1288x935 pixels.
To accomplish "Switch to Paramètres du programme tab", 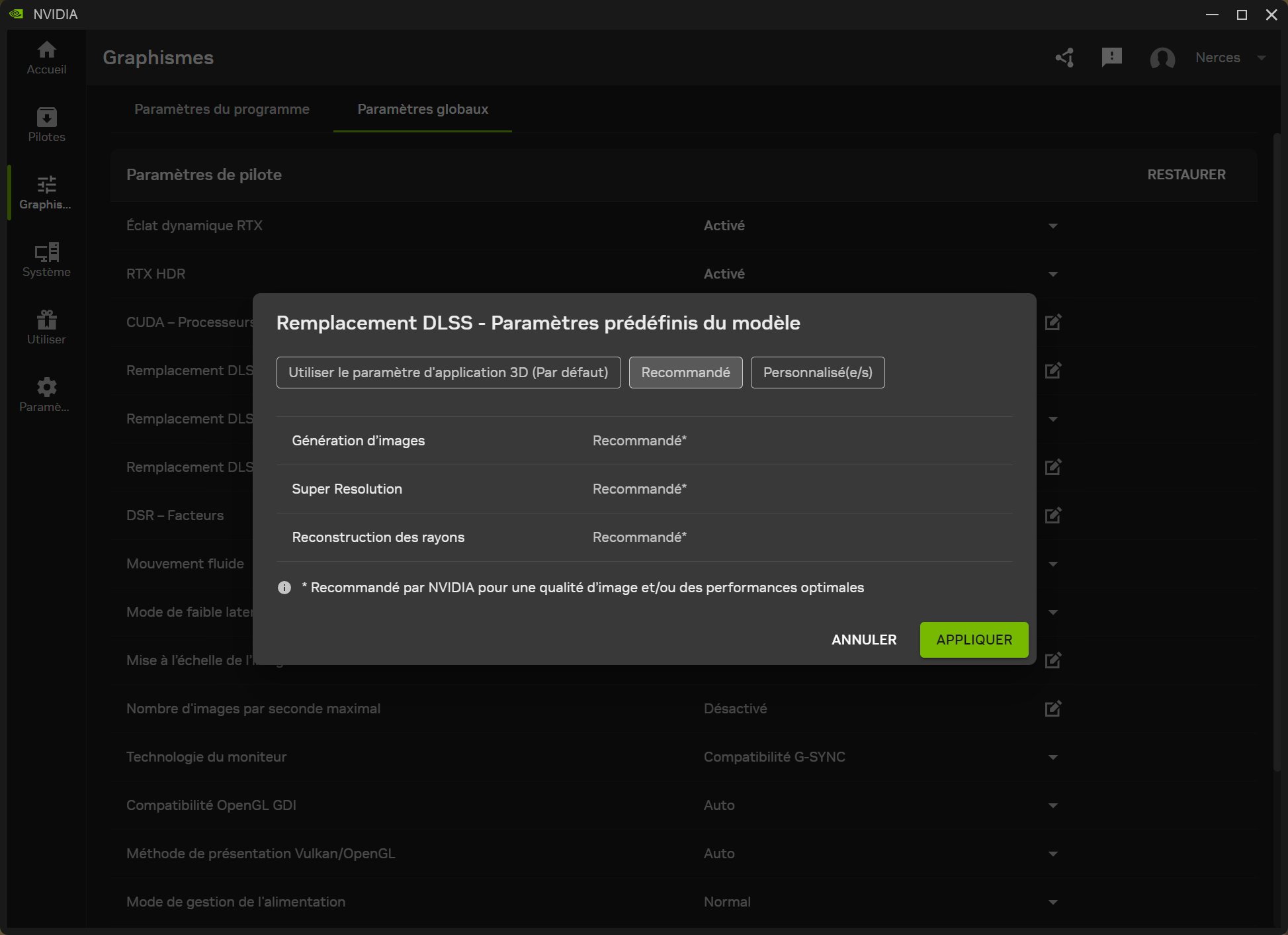I will 222,109.
